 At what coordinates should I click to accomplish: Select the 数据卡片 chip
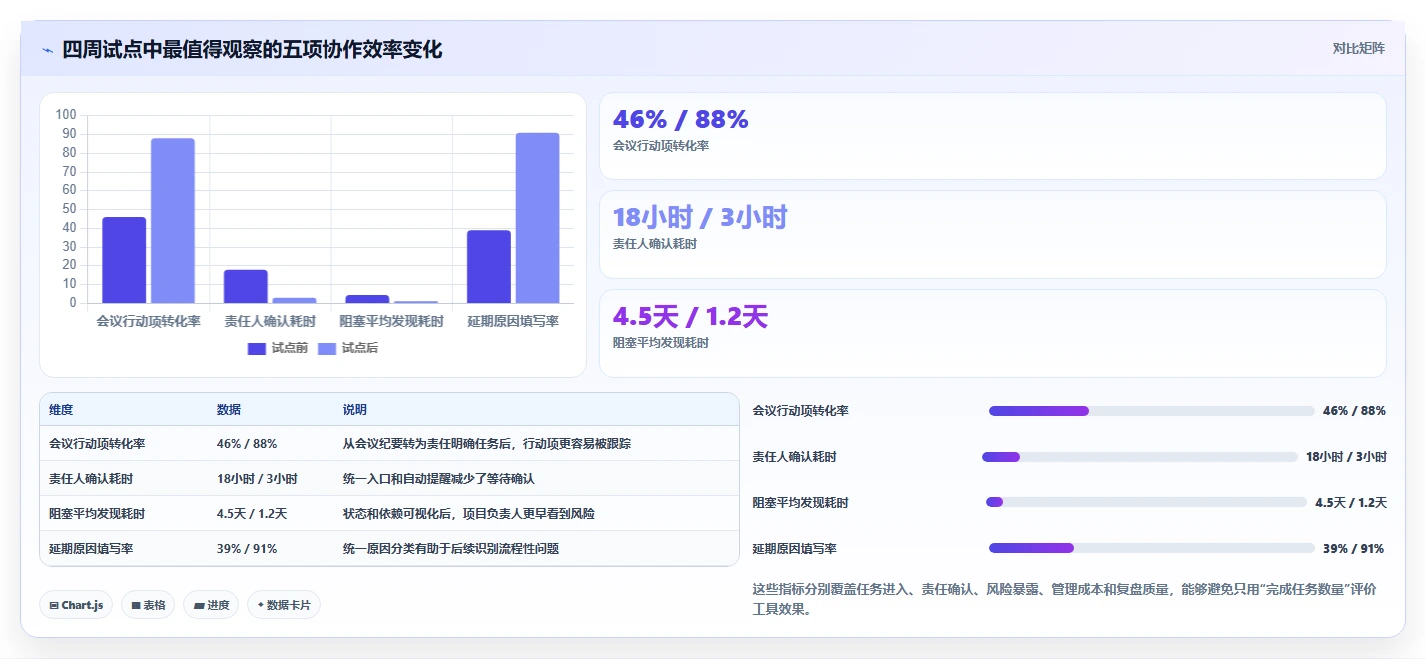coord(284,605)
